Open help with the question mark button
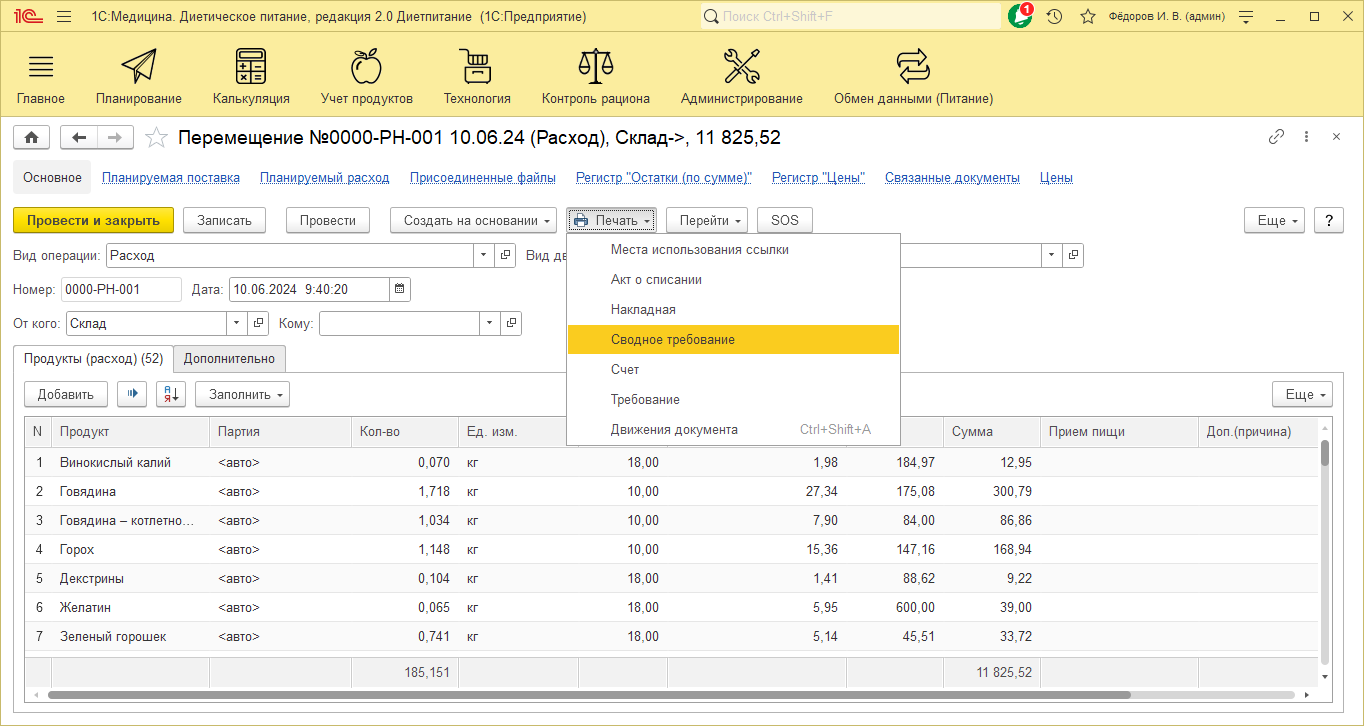The image size is (1364, 726). click(x=1329, y=220)
